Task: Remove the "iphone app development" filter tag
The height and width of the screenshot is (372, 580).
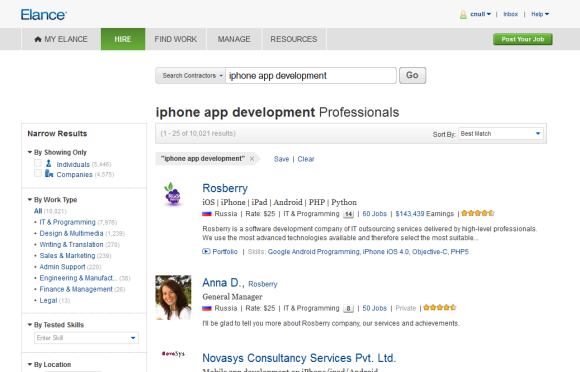Action: [252, 159]
